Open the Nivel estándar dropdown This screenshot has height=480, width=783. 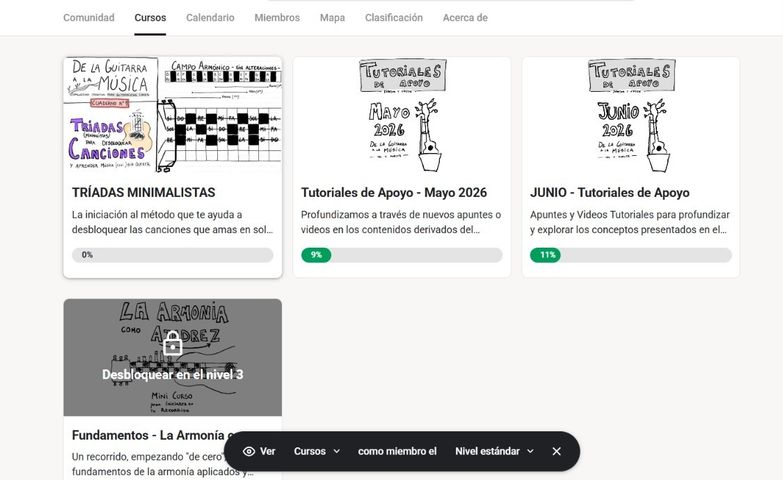tap(494, 452)
